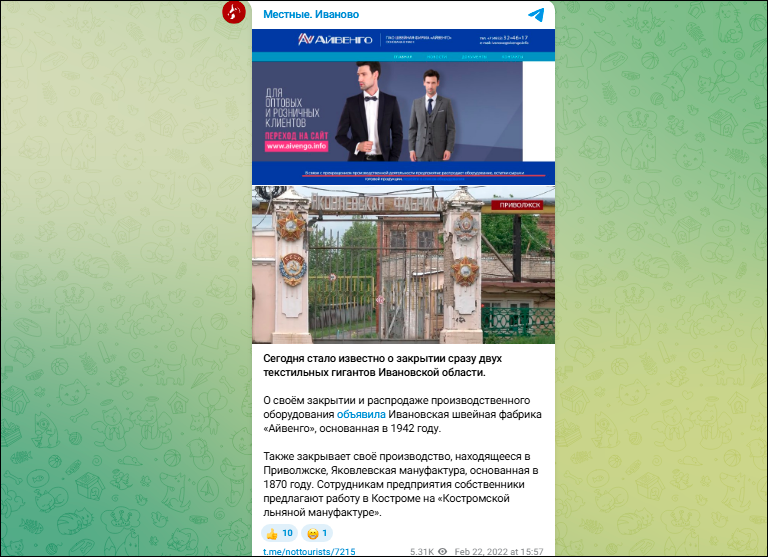Click the ДОКУМЕНТЫ tab in the banner
The width and height of the screenshot is (768, 557).
(475, 58)
